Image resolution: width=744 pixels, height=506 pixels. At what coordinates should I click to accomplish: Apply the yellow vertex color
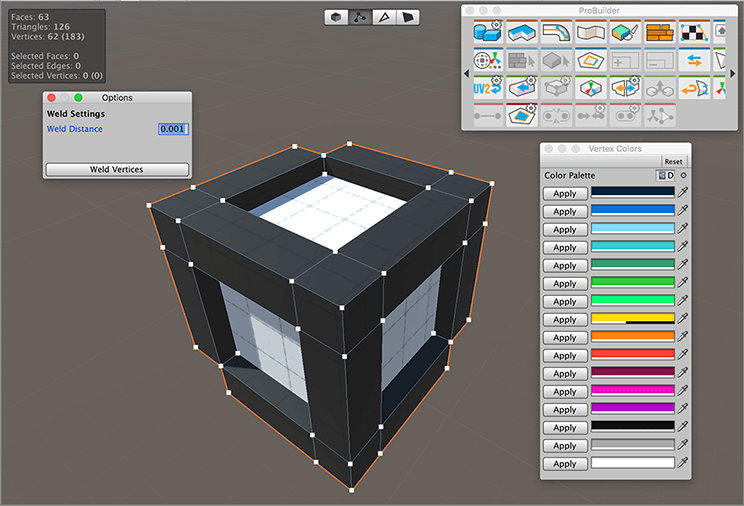coord(565,319)
